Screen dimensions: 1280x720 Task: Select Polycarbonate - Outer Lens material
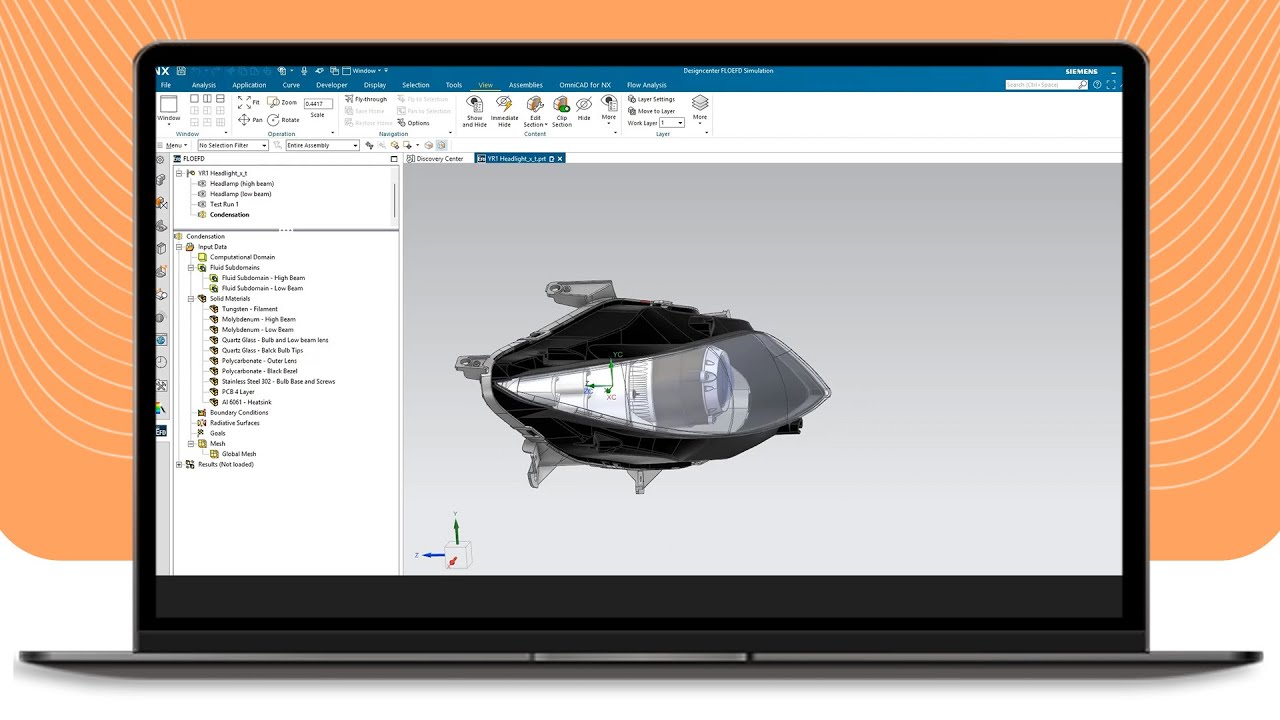(259, 361)
